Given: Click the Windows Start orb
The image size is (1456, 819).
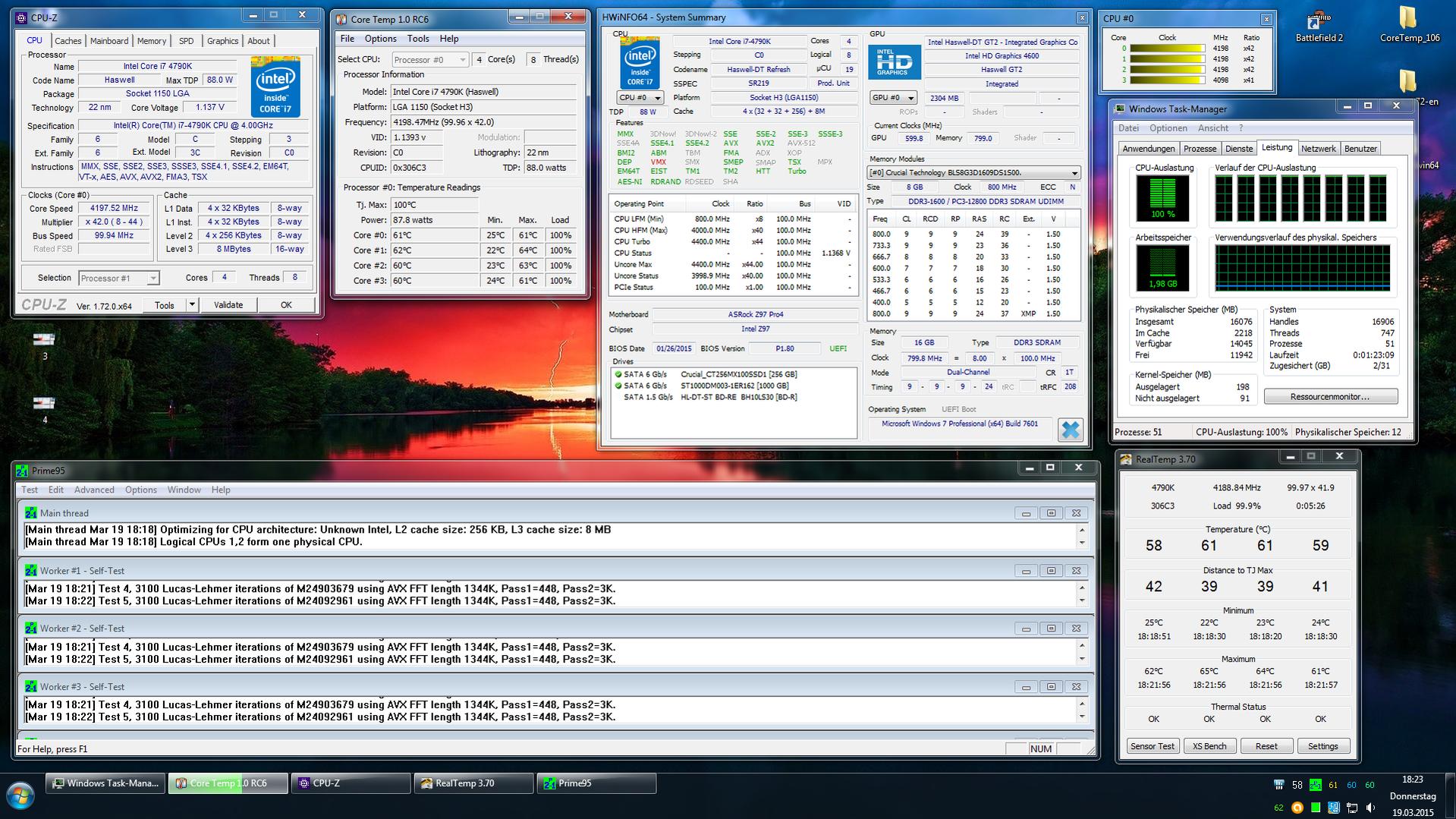Looking at the screenshot, I should click(x=20, y=796).
